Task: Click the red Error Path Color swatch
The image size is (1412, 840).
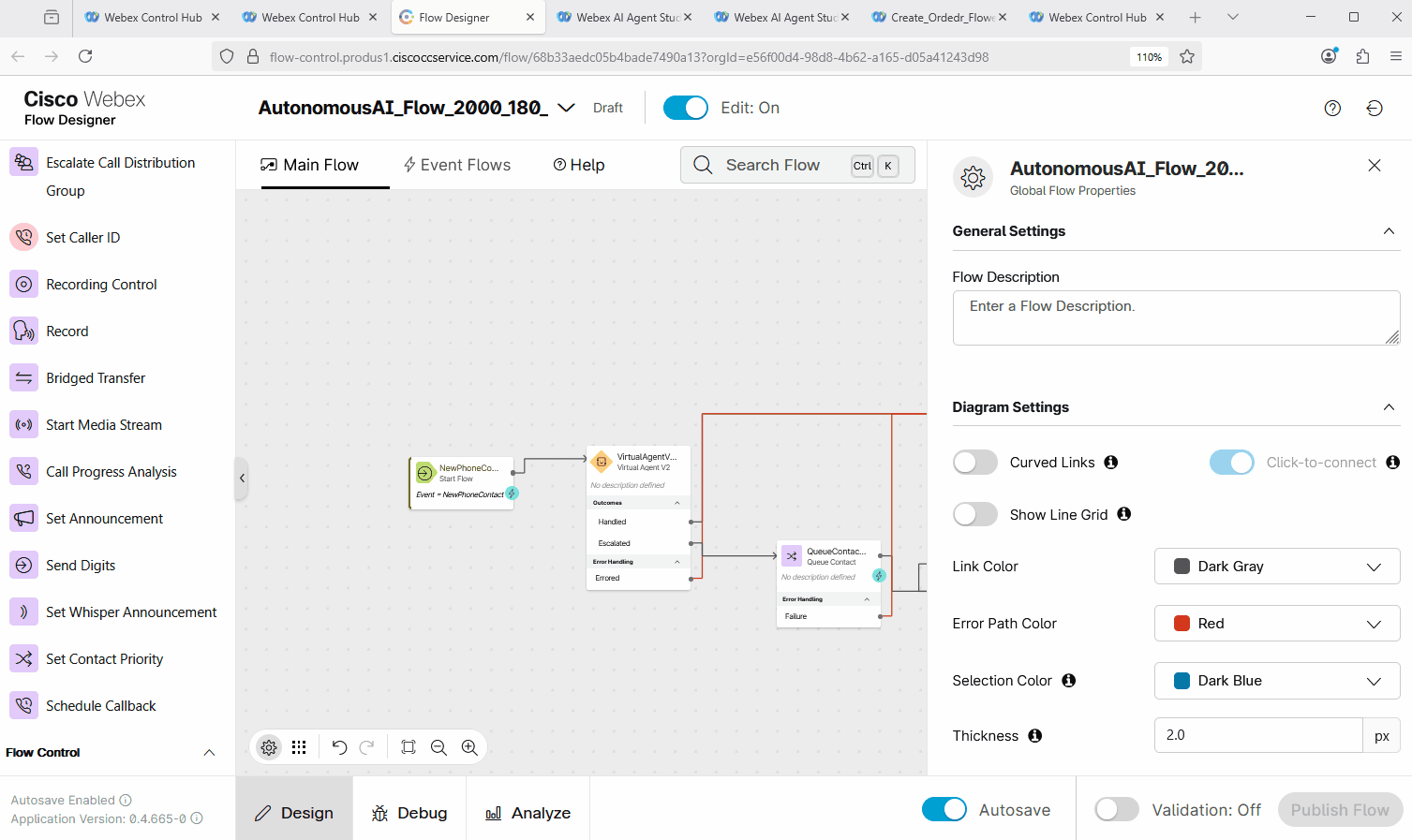Action: pyautogui.click(x=1182, y=624)
